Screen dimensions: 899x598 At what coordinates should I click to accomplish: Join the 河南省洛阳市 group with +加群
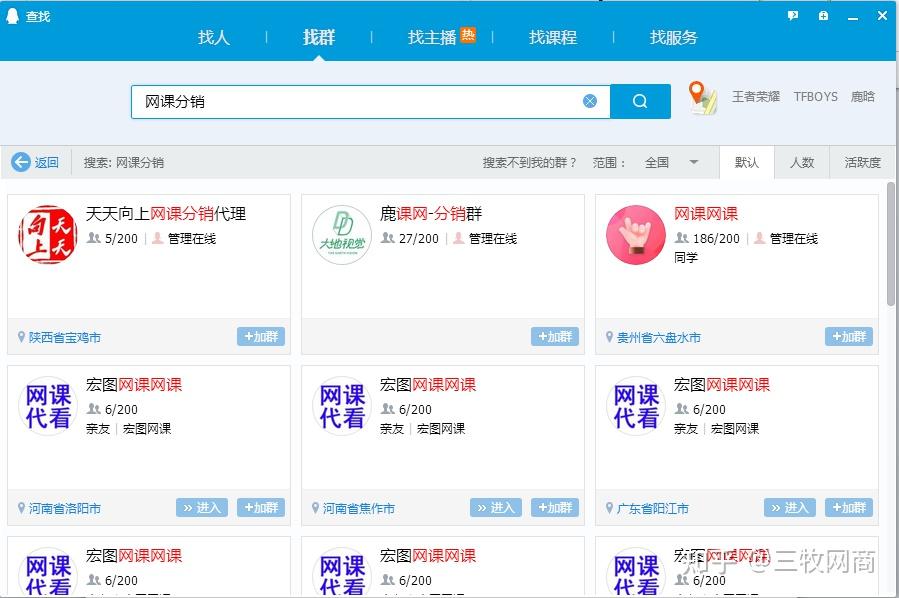(x=261, y=507)
